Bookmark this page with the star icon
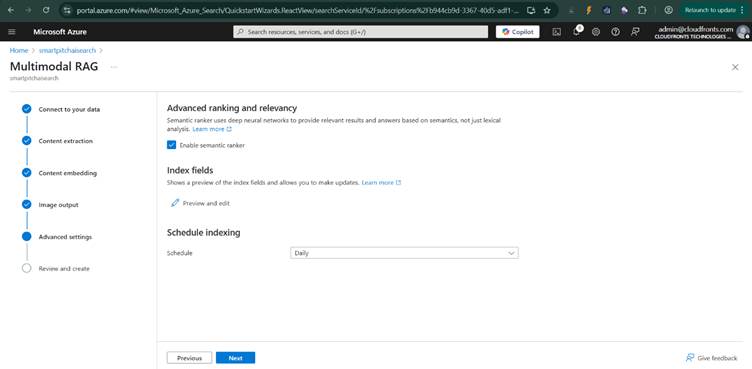Screen dimensions: 752x369 [x=547, y=10]
